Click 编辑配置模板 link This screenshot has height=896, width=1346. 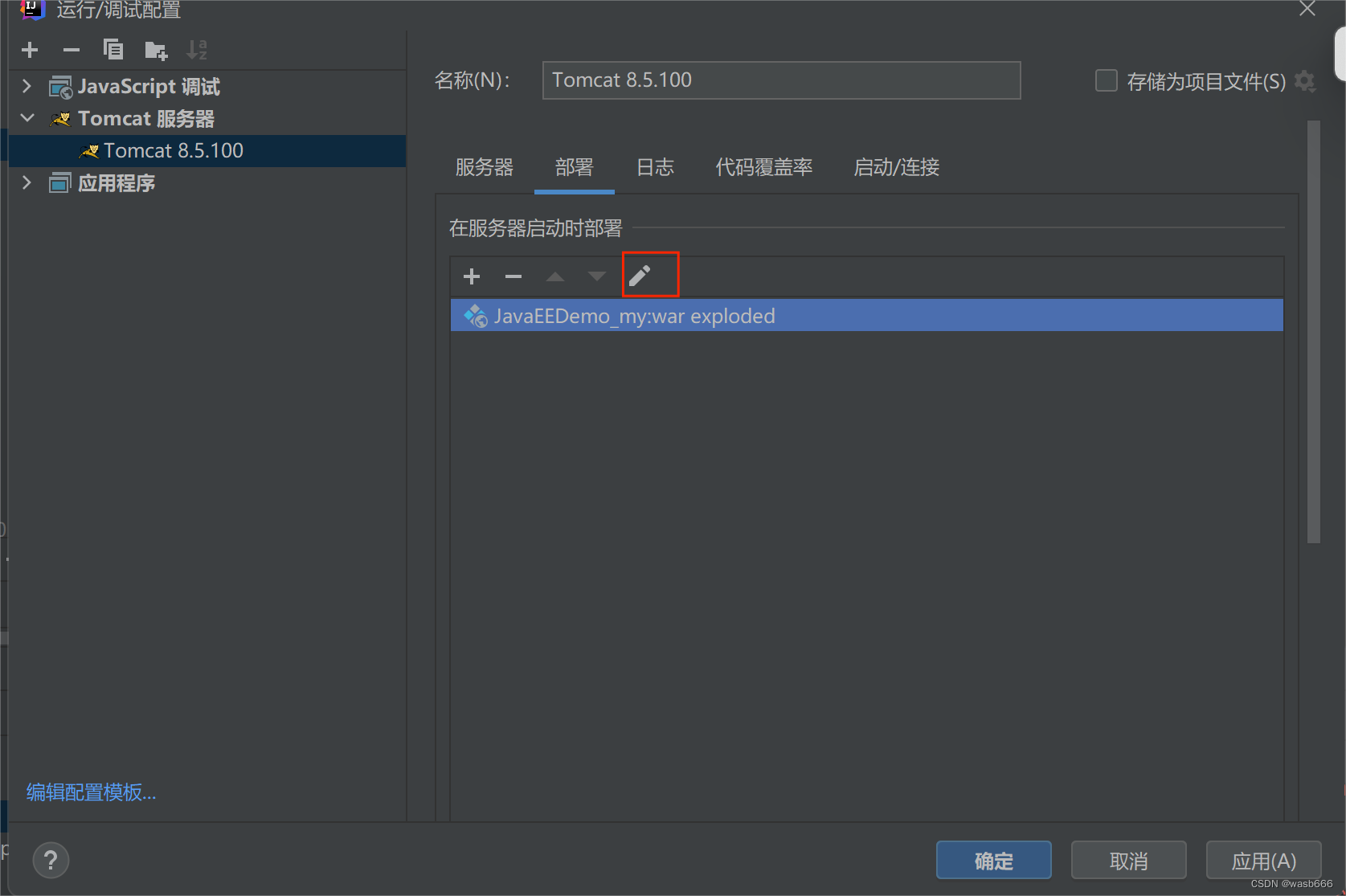(x=90, y=792)
